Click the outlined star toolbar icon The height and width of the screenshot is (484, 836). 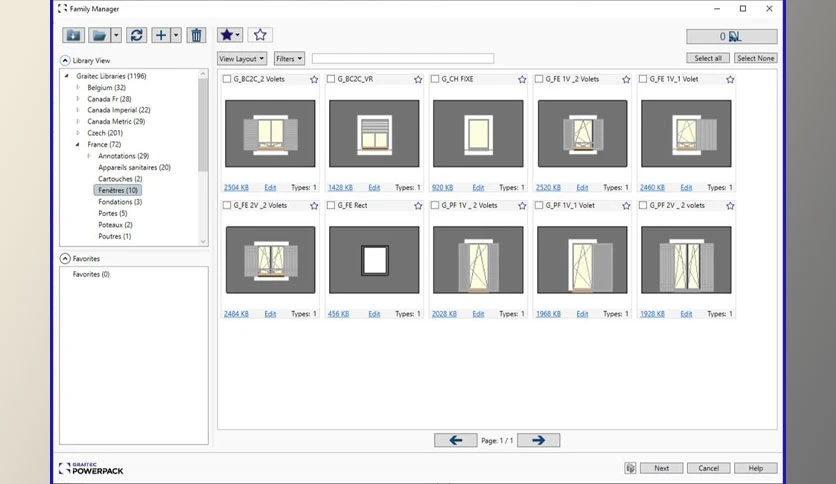[260, 35]
